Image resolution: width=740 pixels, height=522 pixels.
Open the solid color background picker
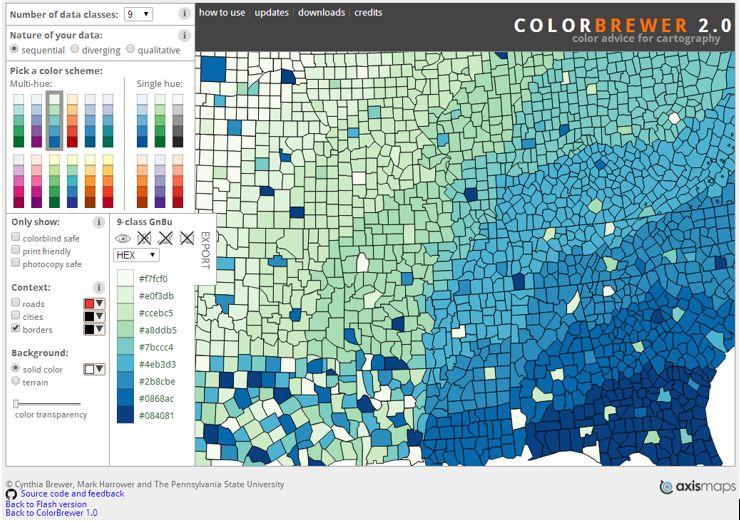94,369
